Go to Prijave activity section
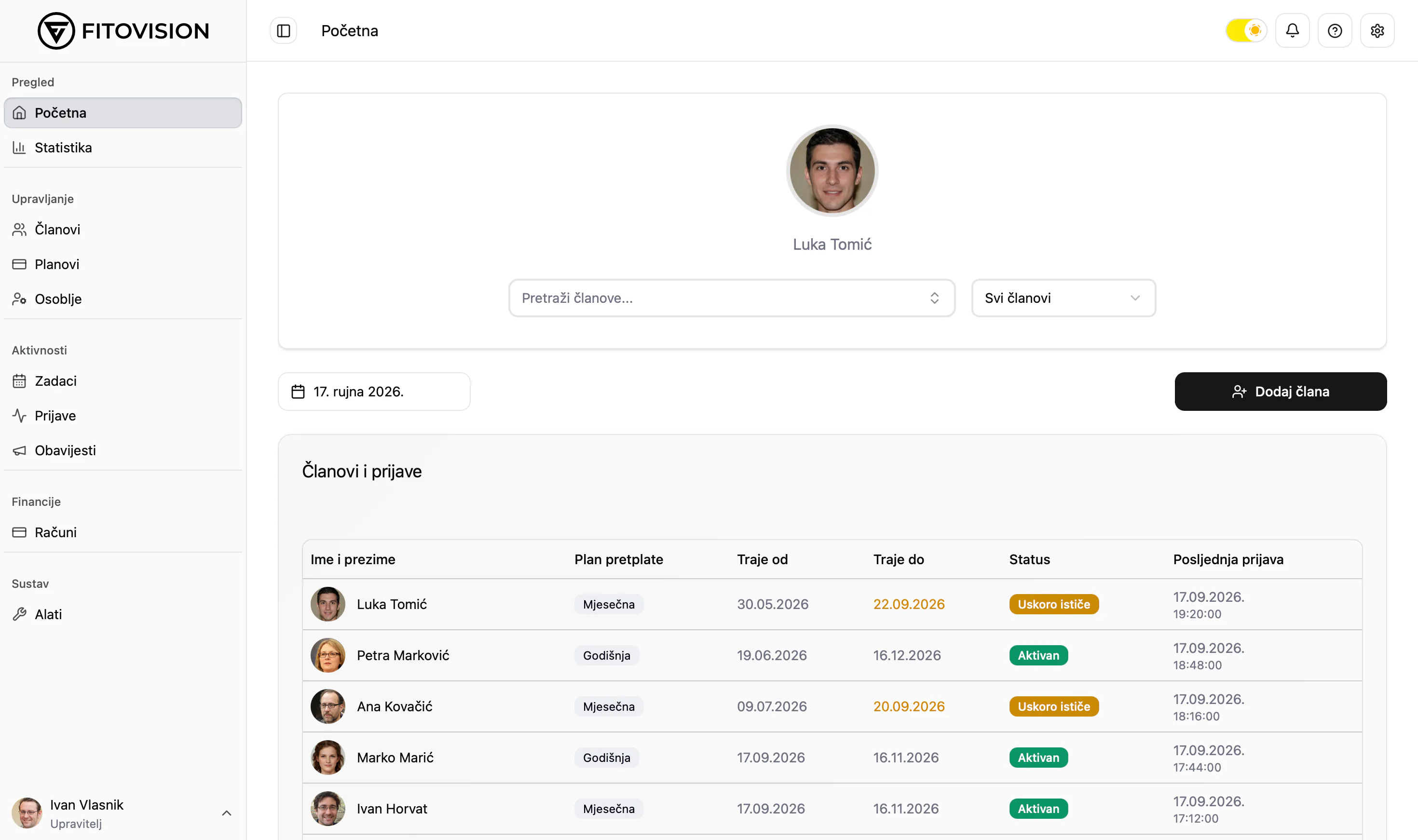 [x=123, y=416]
